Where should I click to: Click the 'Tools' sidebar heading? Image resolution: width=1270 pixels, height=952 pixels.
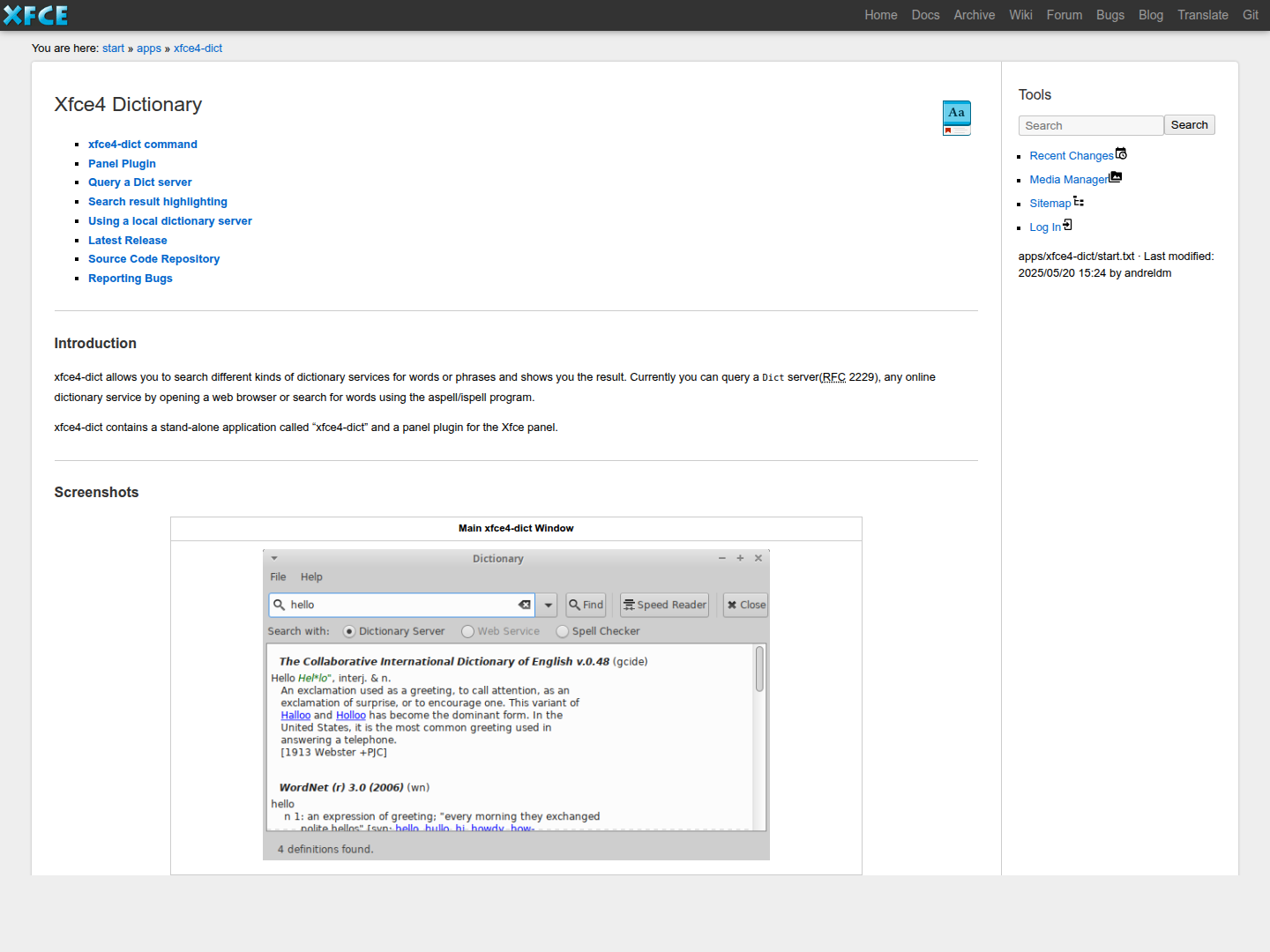click(1035, 95)
